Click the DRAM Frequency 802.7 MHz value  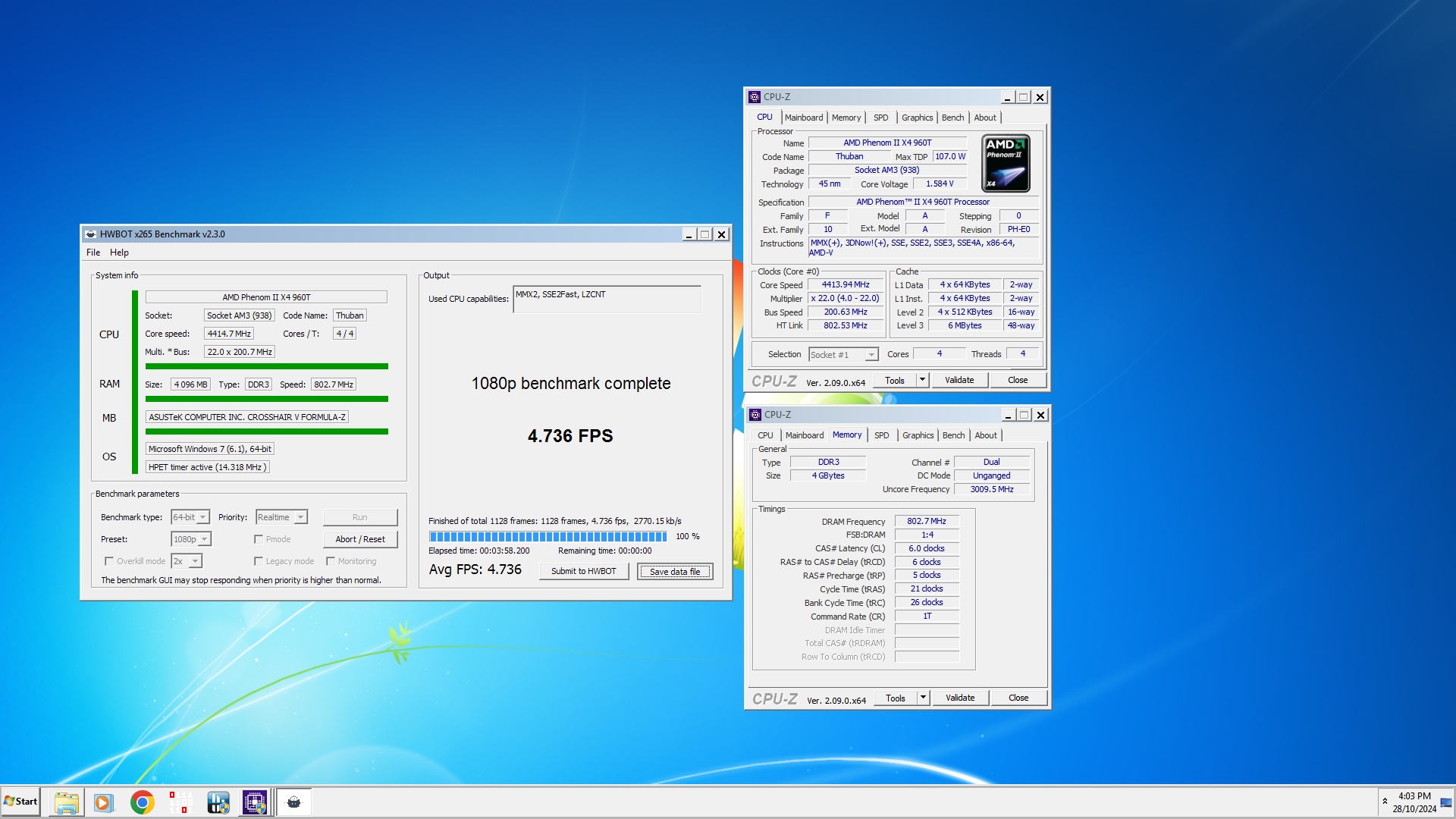point(927,521)
